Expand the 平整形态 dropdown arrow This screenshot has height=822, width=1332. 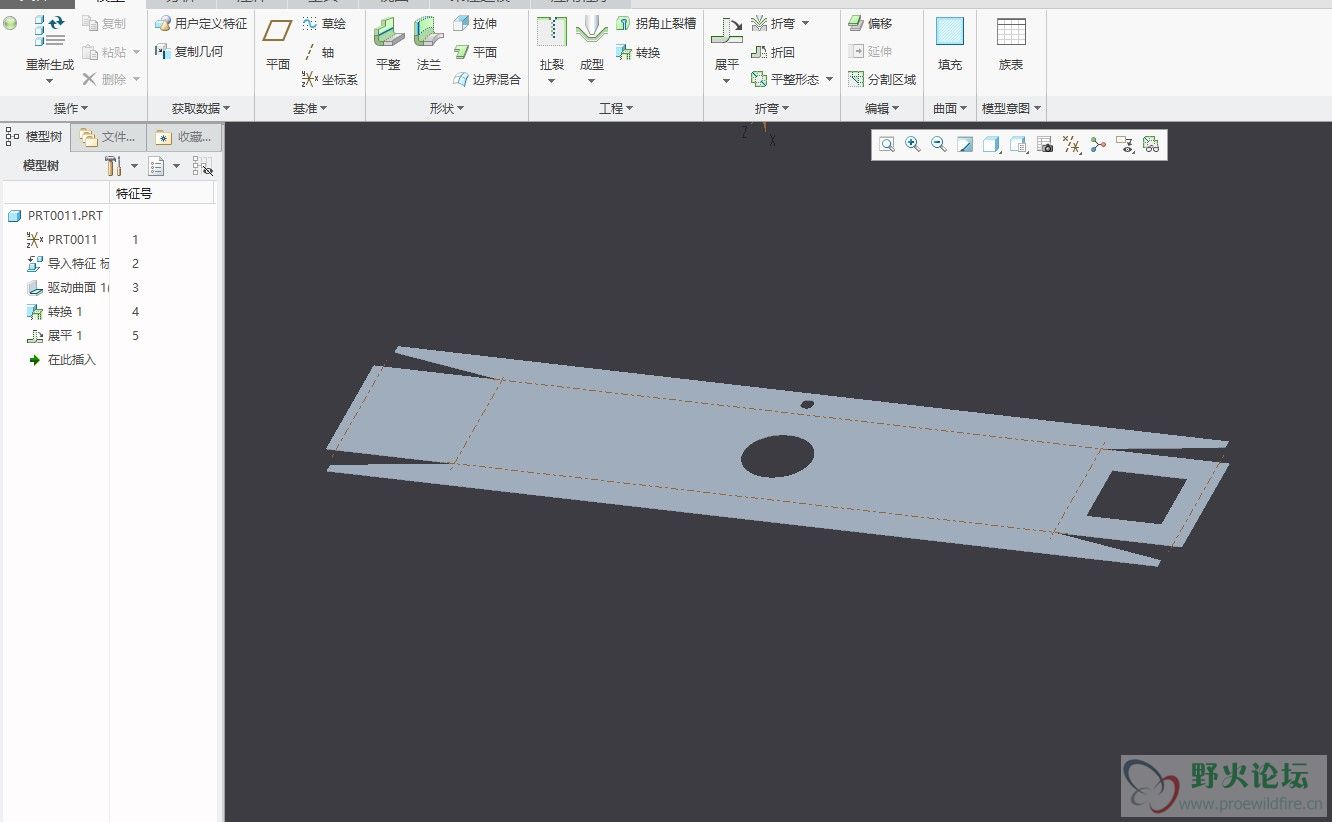(x=830, y=79)
